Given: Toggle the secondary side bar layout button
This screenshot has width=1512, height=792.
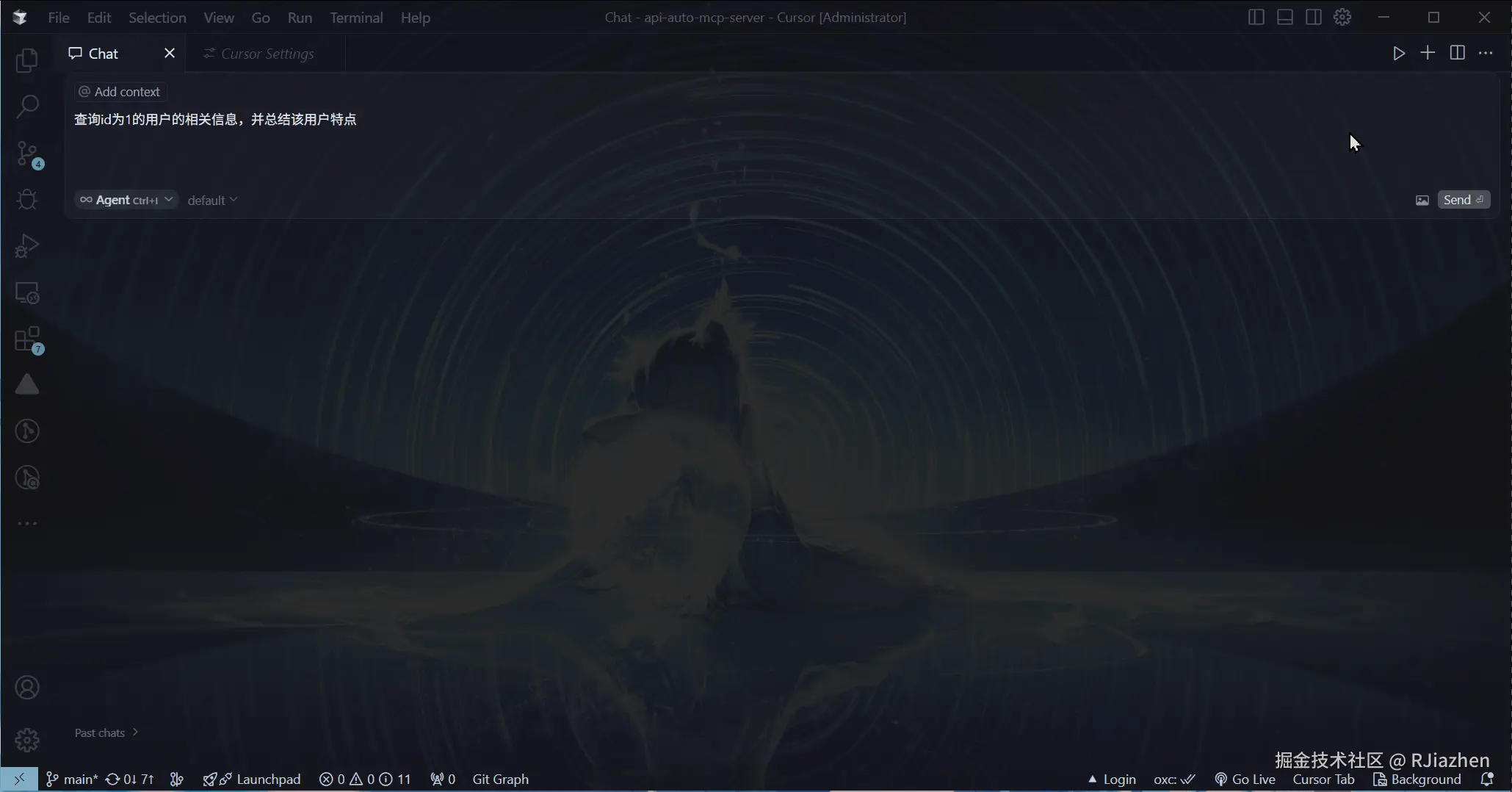Looking at the screenshot, I should 1314,17.
